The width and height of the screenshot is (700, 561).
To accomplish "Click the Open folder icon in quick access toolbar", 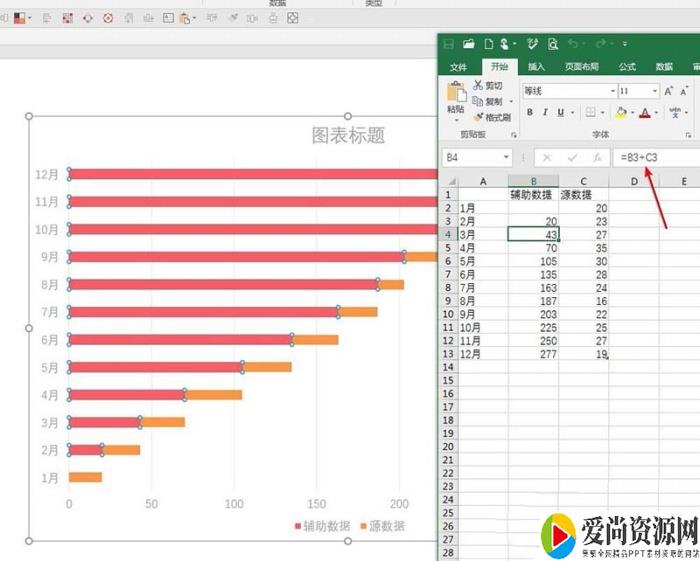I will click(x=468, y=44).
